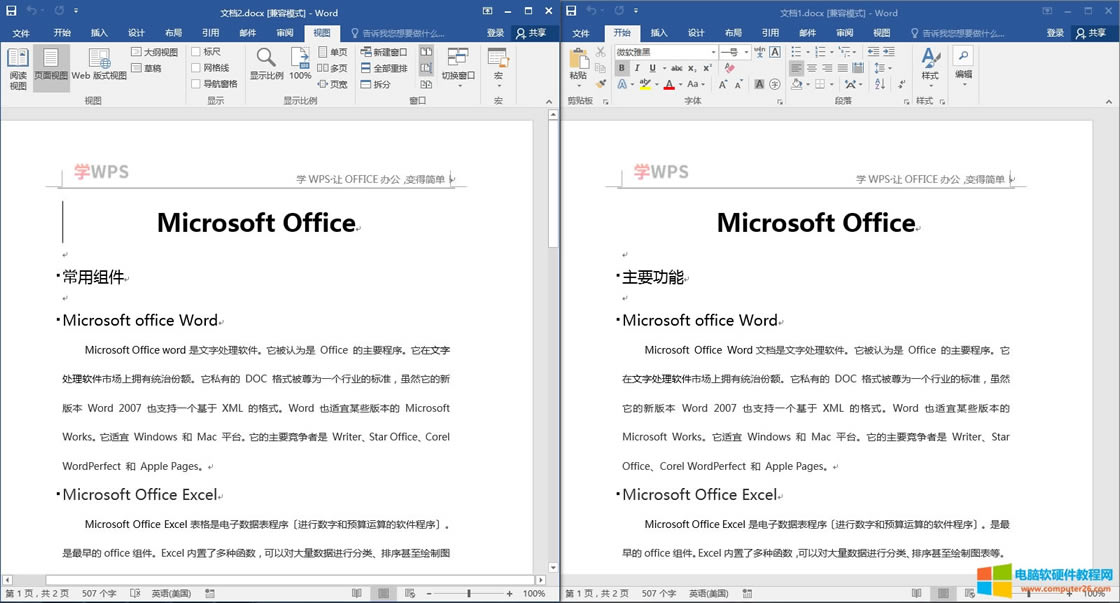Click the Bold button in right window
The height and width of the screenshot is (603, 1120).
[x=621, y=68]
